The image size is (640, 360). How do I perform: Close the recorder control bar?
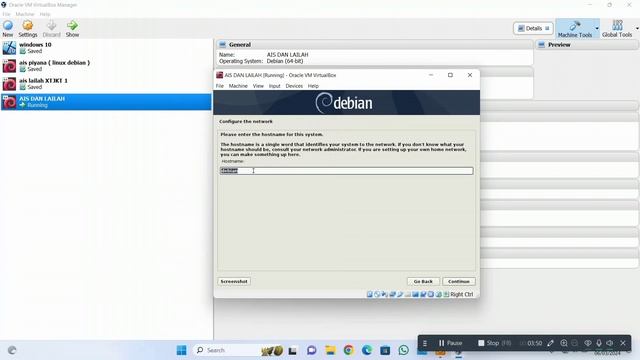[623, 343]
